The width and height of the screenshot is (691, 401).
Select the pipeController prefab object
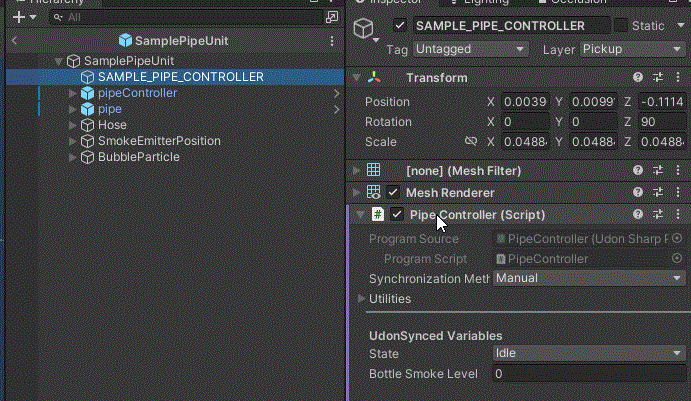pyautogui.click(x=137, y=93)
